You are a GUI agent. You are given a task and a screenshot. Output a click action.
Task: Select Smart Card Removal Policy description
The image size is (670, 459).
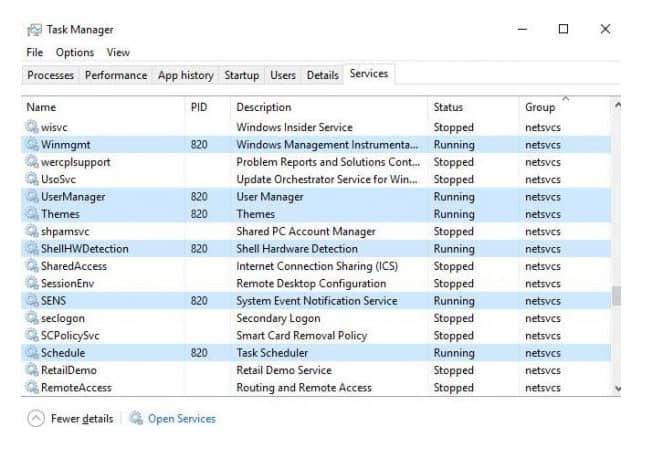[302, 335]
